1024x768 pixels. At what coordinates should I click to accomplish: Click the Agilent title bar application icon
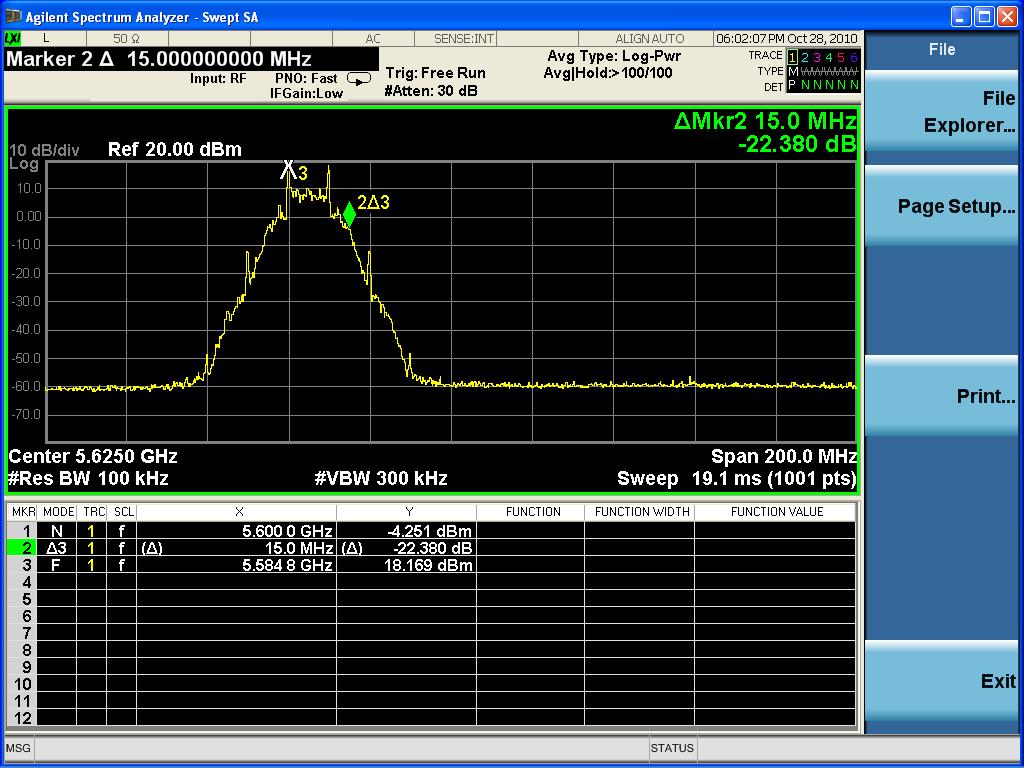[x=13, y=17]
